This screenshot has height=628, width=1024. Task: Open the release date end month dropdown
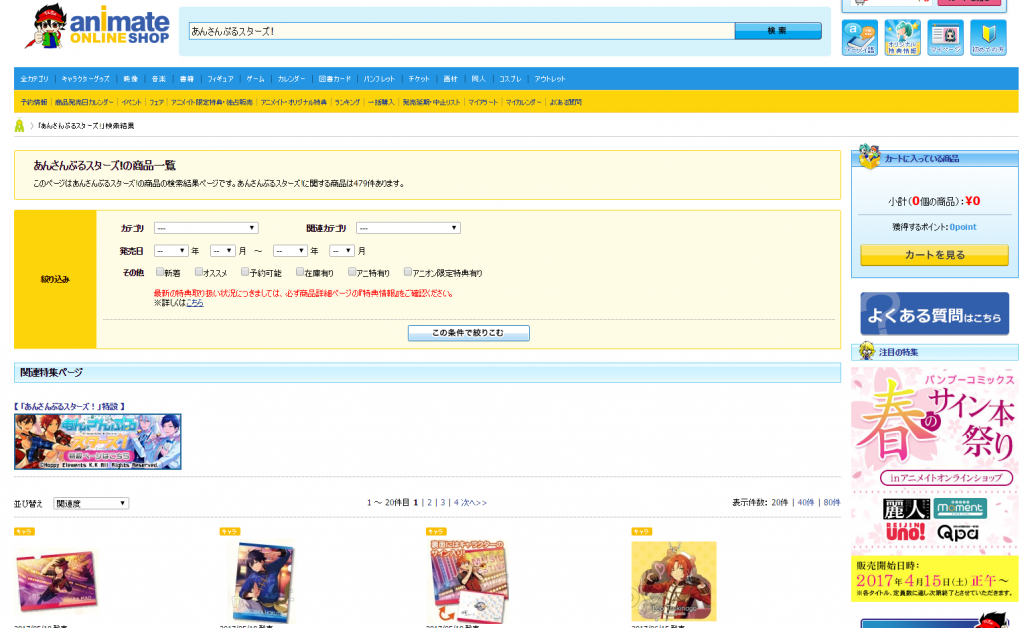pos(342,251)
